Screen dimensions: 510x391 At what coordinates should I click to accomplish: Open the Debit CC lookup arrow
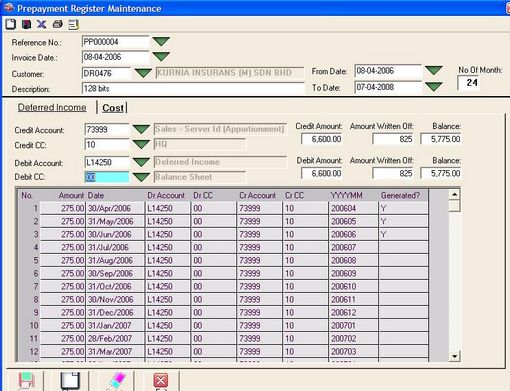(x=141, y=177)
